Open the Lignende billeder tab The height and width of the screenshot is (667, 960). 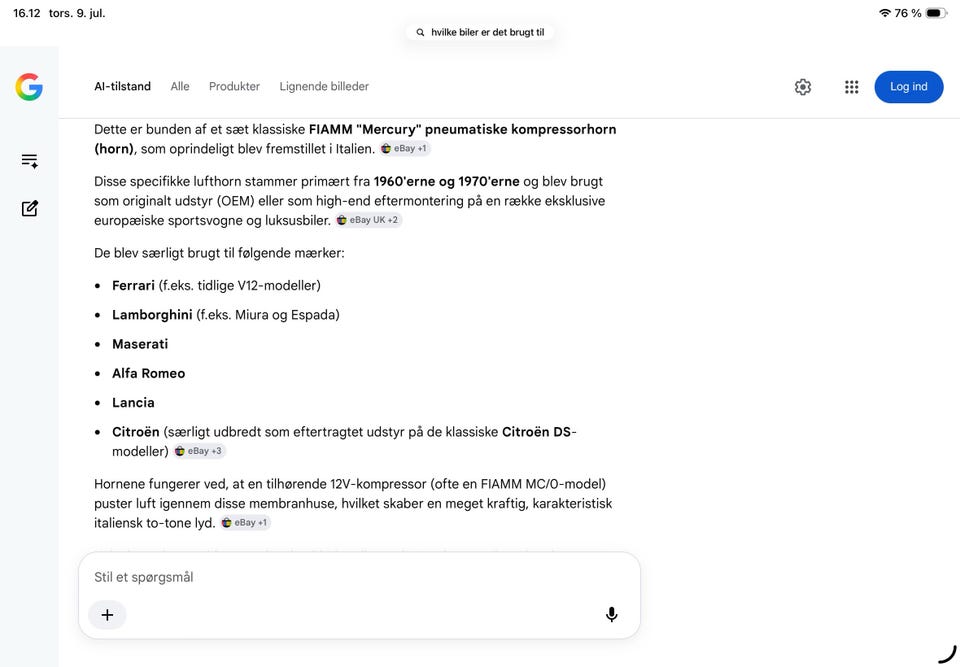point(324,86)
